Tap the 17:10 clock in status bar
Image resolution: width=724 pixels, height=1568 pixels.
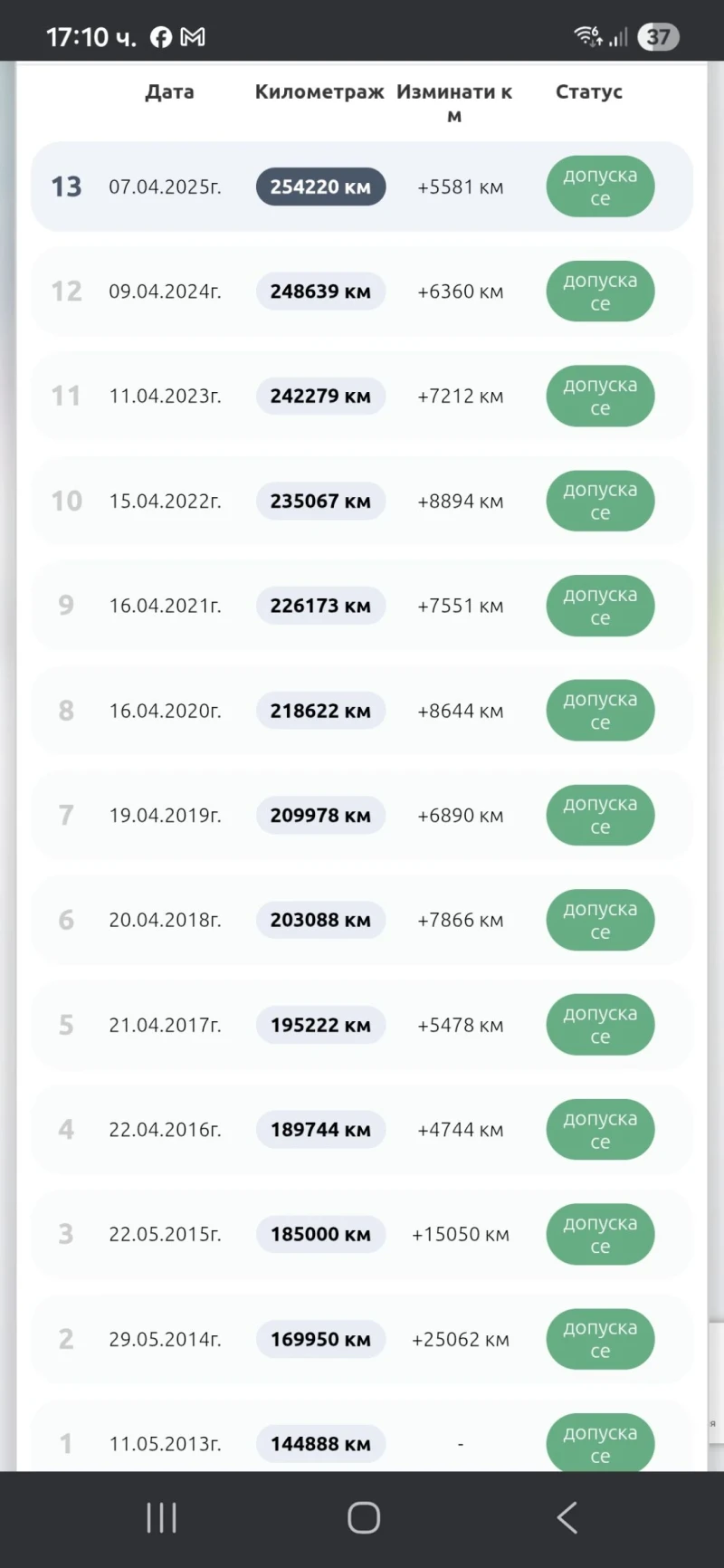tap(90, 37)
